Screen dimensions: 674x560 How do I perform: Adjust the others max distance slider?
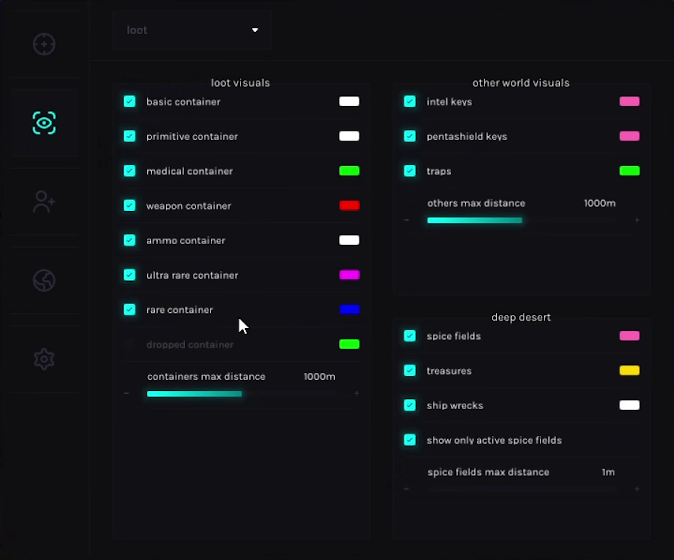click(x=520, y=220)
